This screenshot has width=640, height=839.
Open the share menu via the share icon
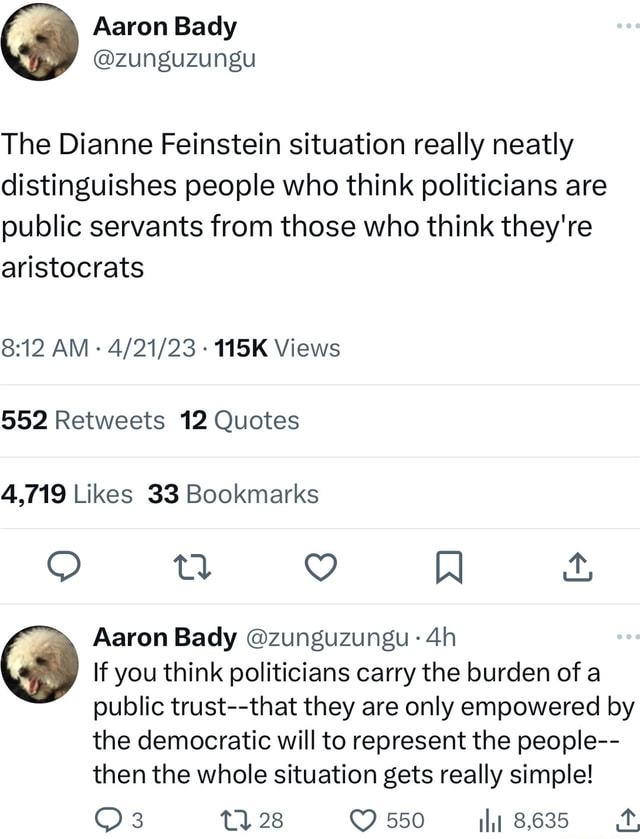click(x=577, y=566)
